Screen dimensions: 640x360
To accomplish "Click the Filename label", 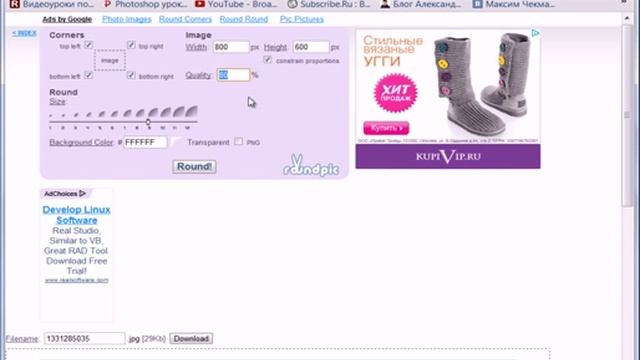I will pyautogui.click(x=22, y=339).
